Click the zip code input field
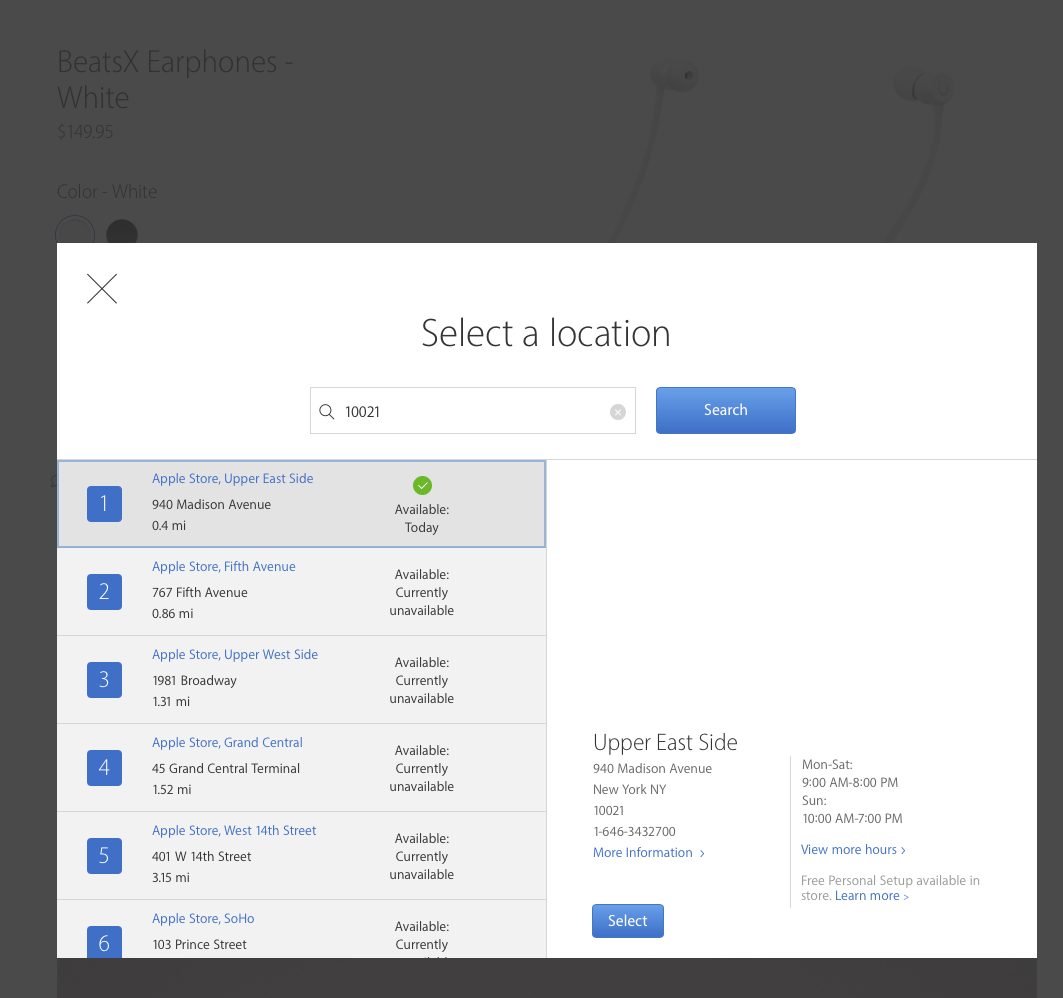 point(473,411)
